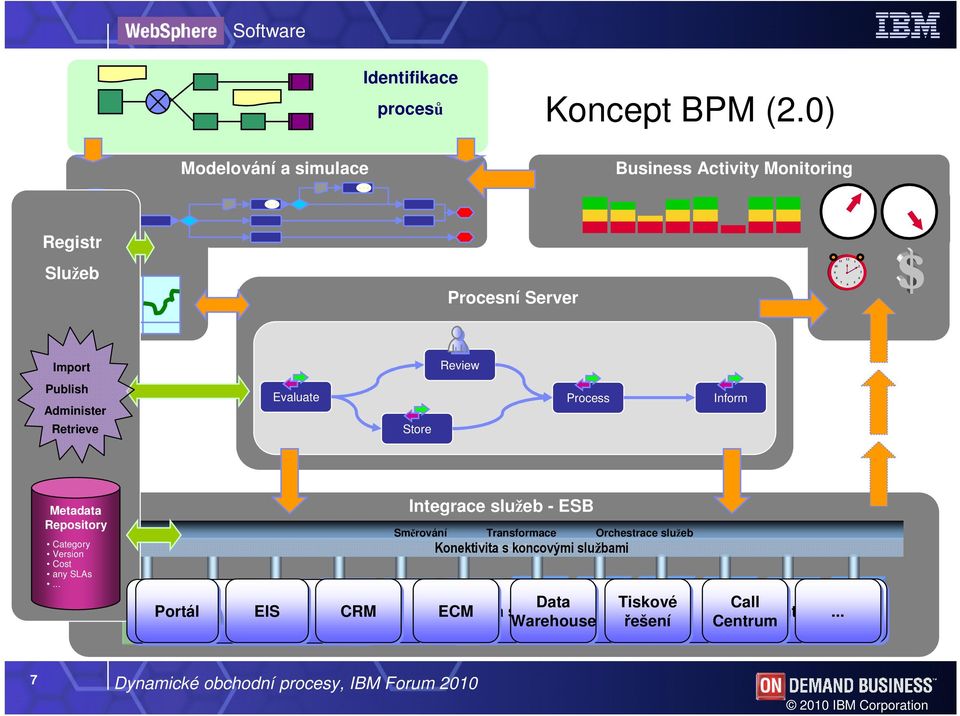Viewport: 960px width, 716px height.
Task: Click the red-yellow-green stacked bar chart
Action: [691, 214]
